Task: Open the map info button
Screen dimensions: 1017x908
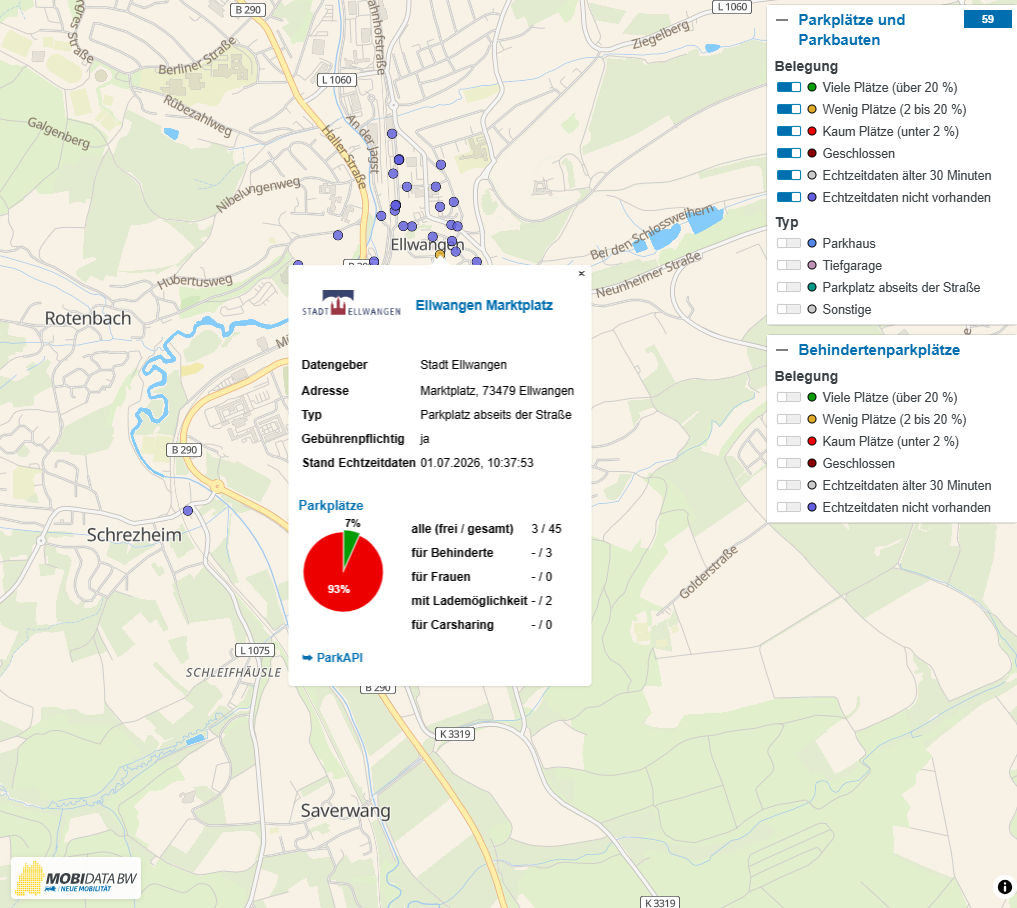Action: [x=1004, y=887]
